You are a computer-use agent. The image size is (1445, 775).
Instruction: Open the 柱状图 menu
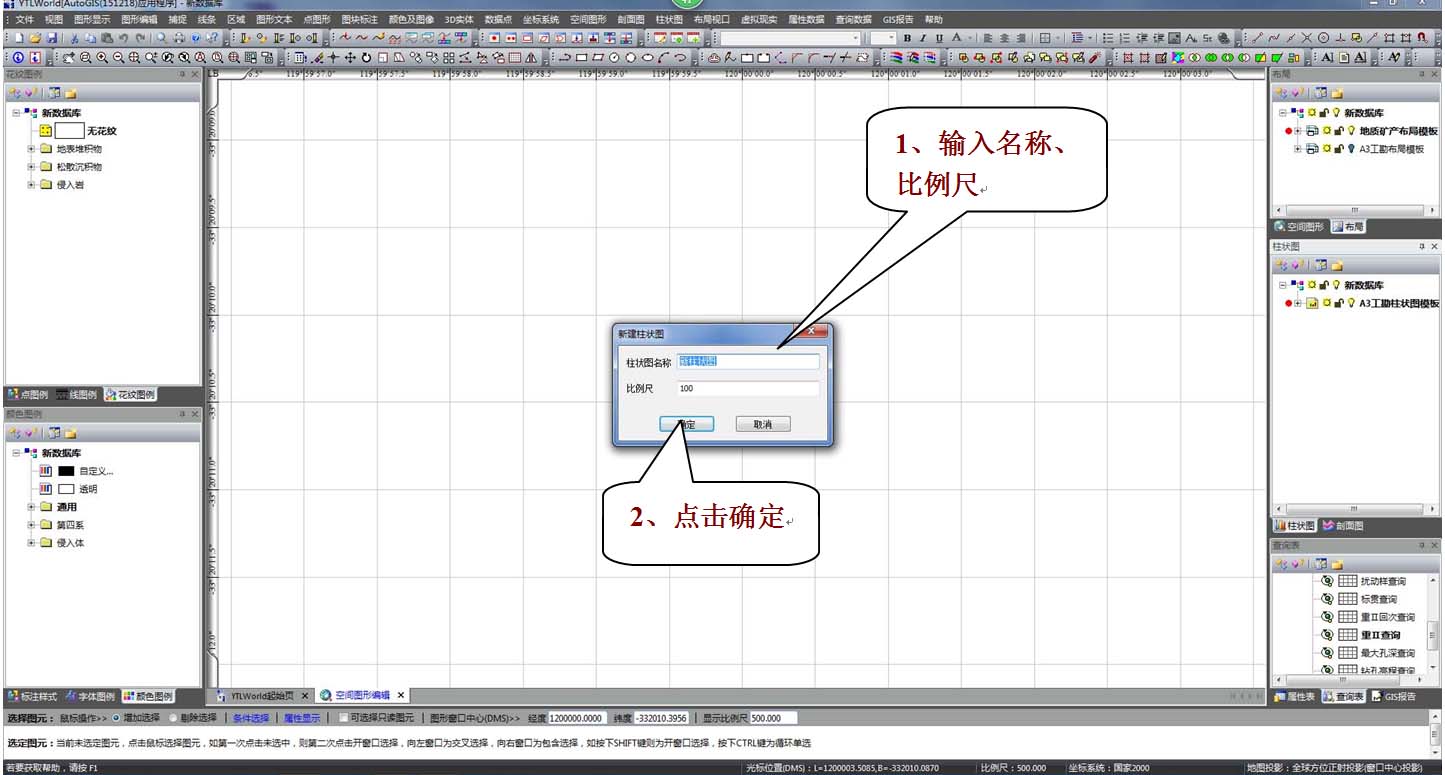[669, 19]
